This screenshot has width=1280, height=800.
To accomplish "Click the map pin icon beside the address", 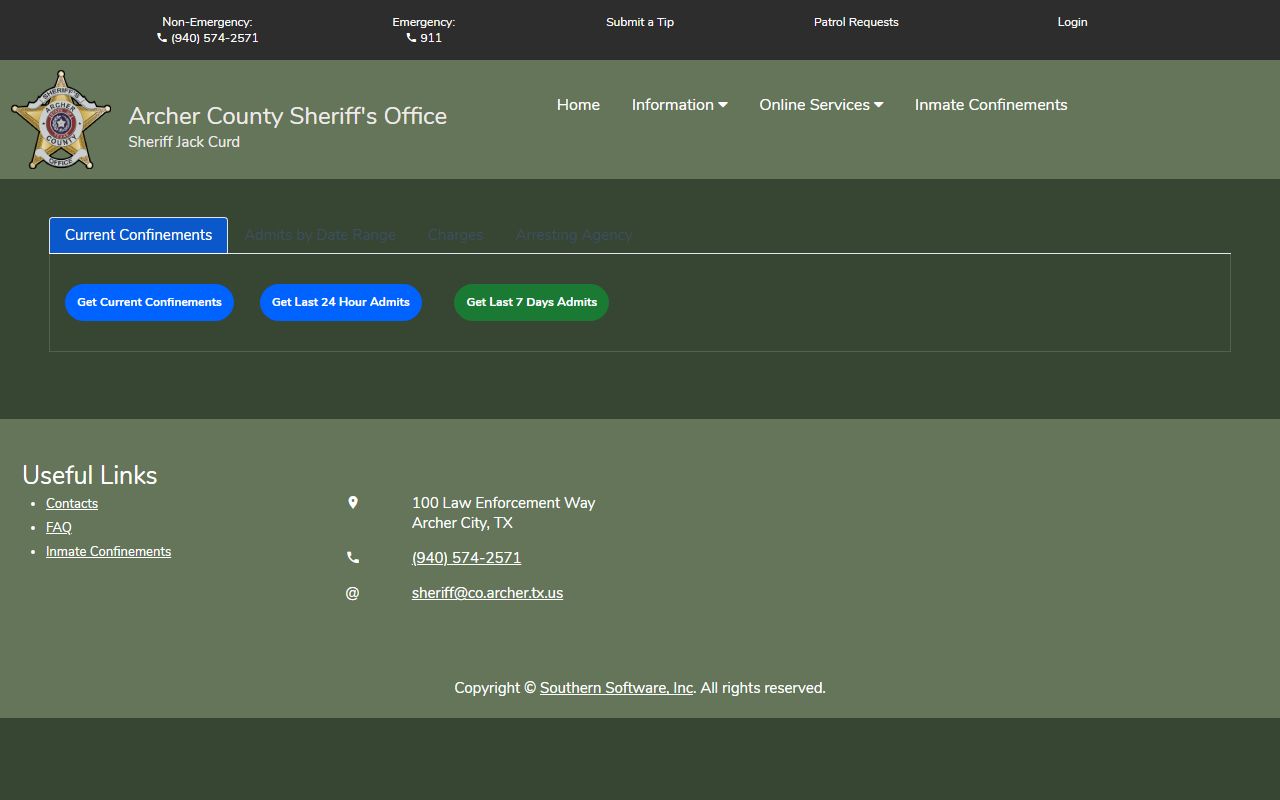I will pos(353,503).
